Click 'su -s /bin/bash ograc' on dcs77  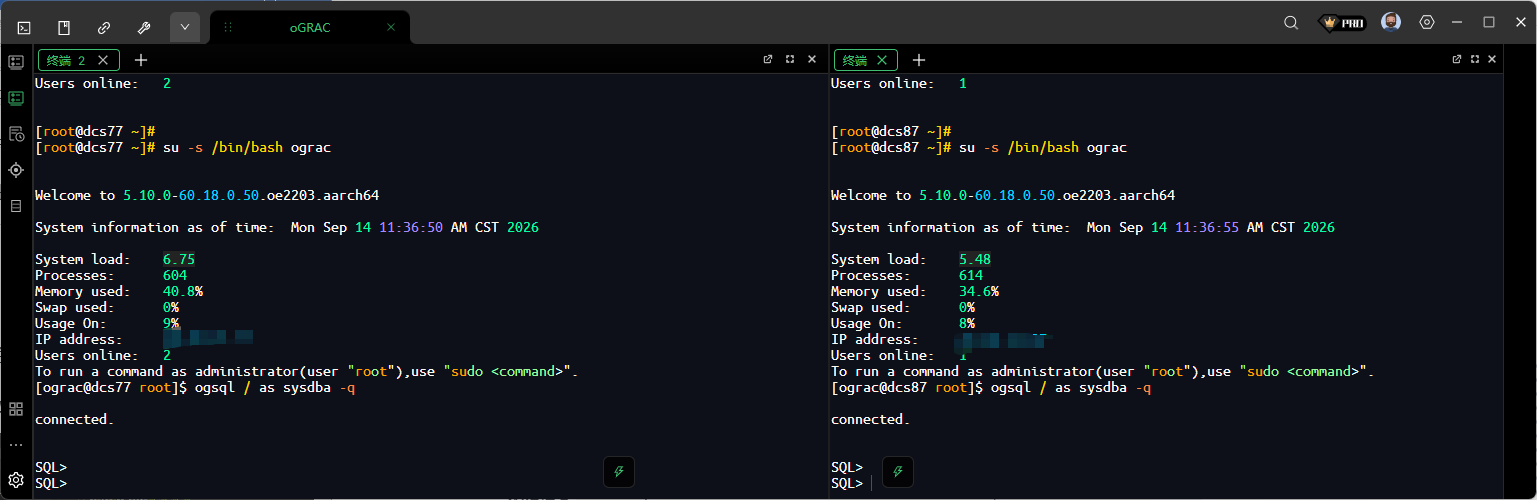[x=247, y=148]
